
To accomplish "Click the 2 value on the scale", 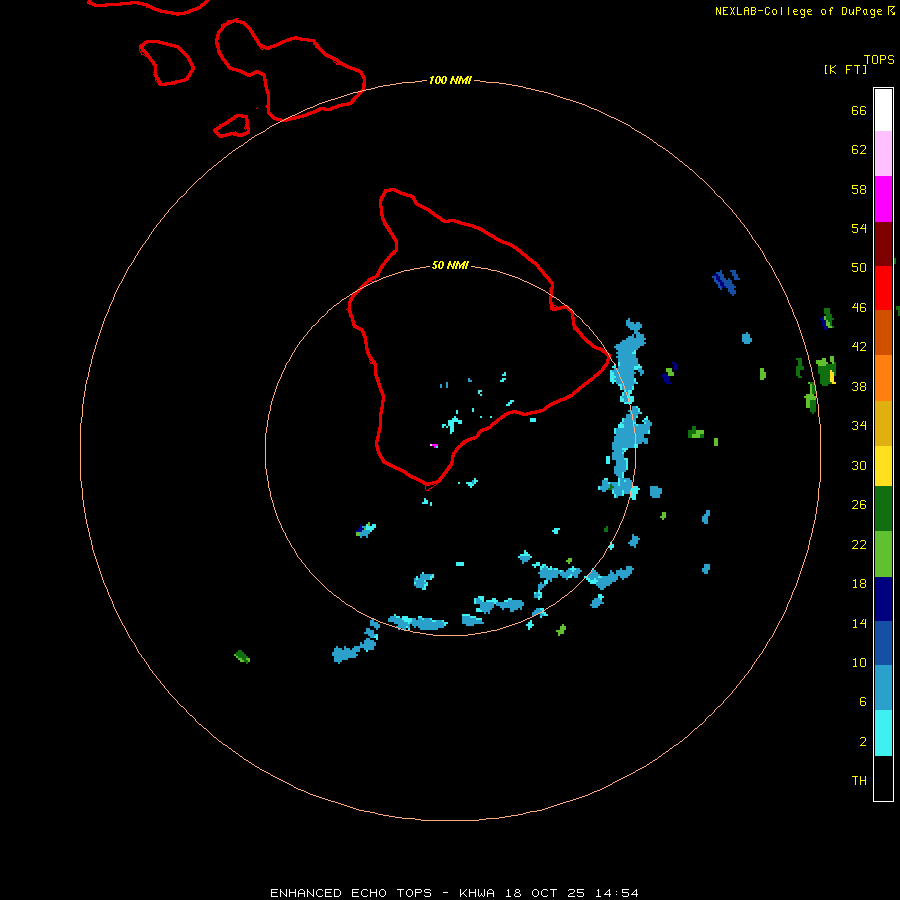I will 863,742.
